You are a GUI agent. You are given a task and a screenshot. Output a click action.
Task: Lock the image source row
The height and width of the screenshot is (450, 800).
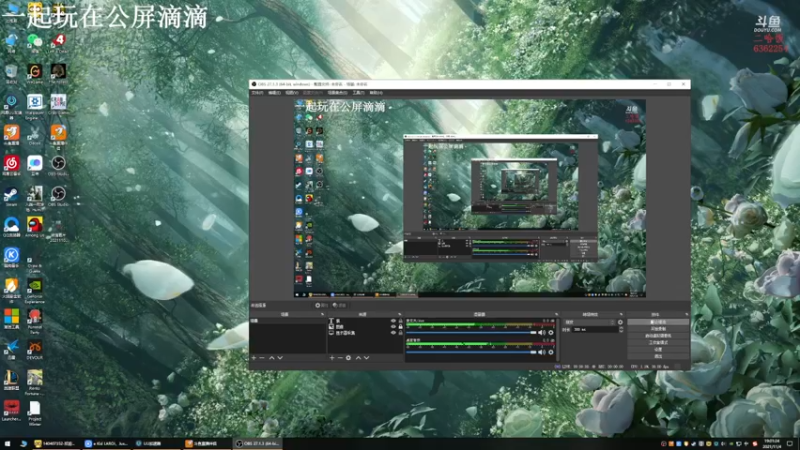tap(401, 327)
